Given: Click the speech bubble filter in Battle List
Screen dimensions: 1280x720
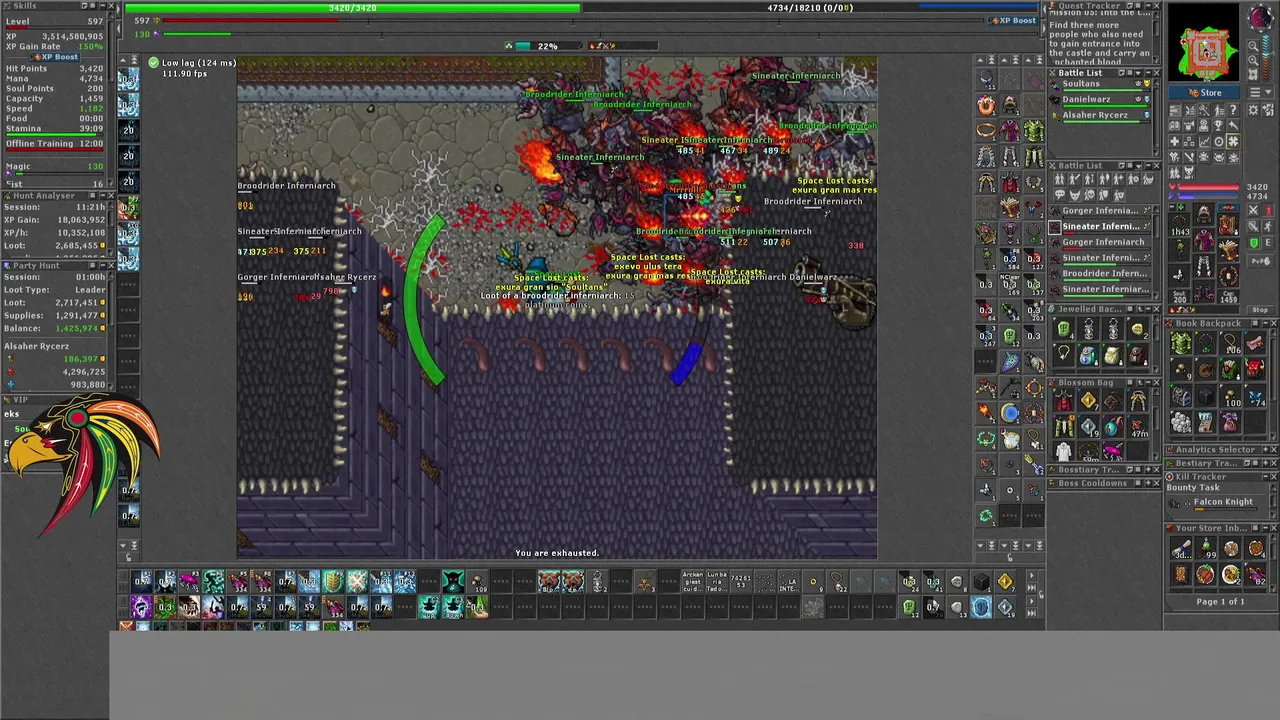Looking at the screenshot, I should [1059, 195].
